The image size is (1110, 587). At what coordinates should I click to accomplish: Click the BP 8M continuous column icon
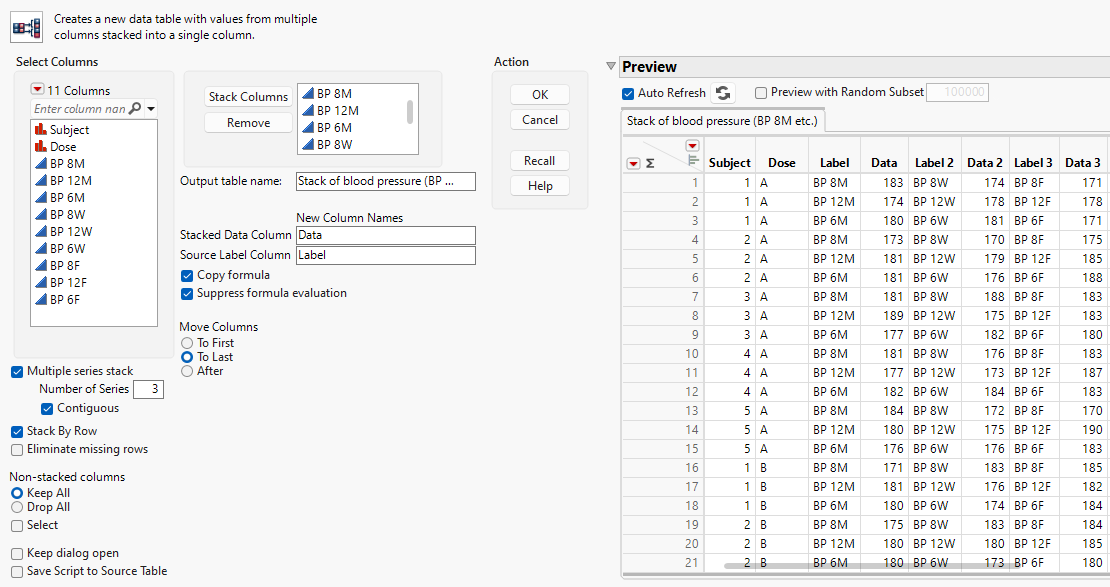coord(41,163)
